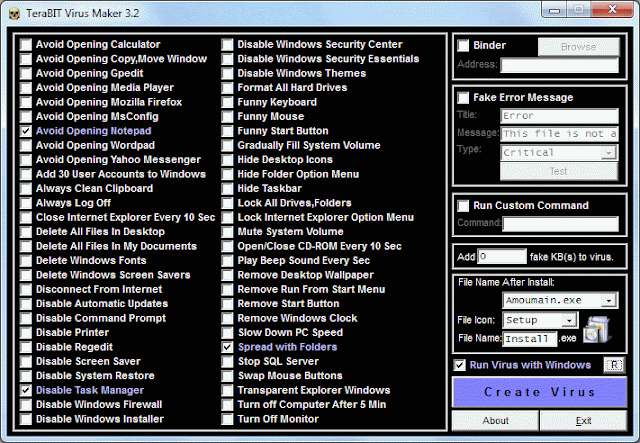Click the skull icon in title bar
The image size is (640, 443).
[14, 13]
